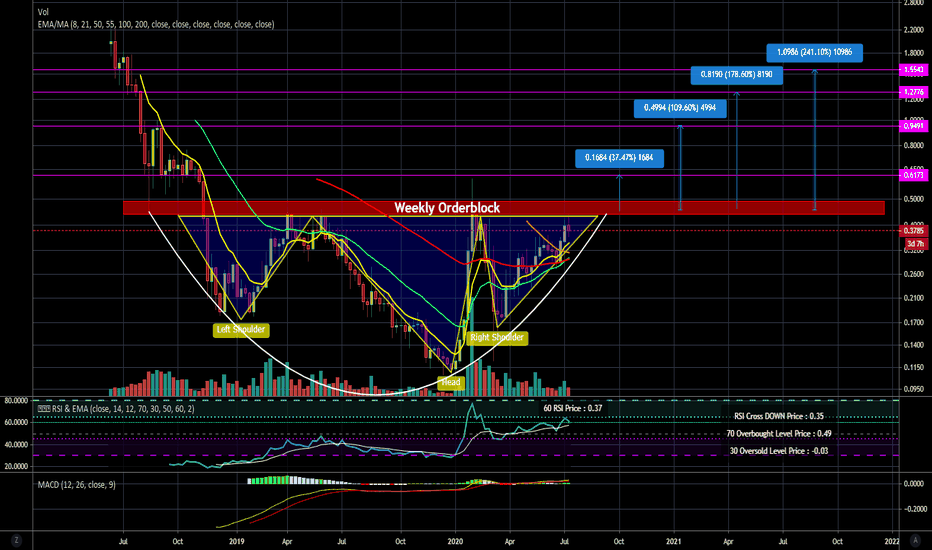Click the 2020 label on time axis
The image size is (932, 550).
click(455, 542)
